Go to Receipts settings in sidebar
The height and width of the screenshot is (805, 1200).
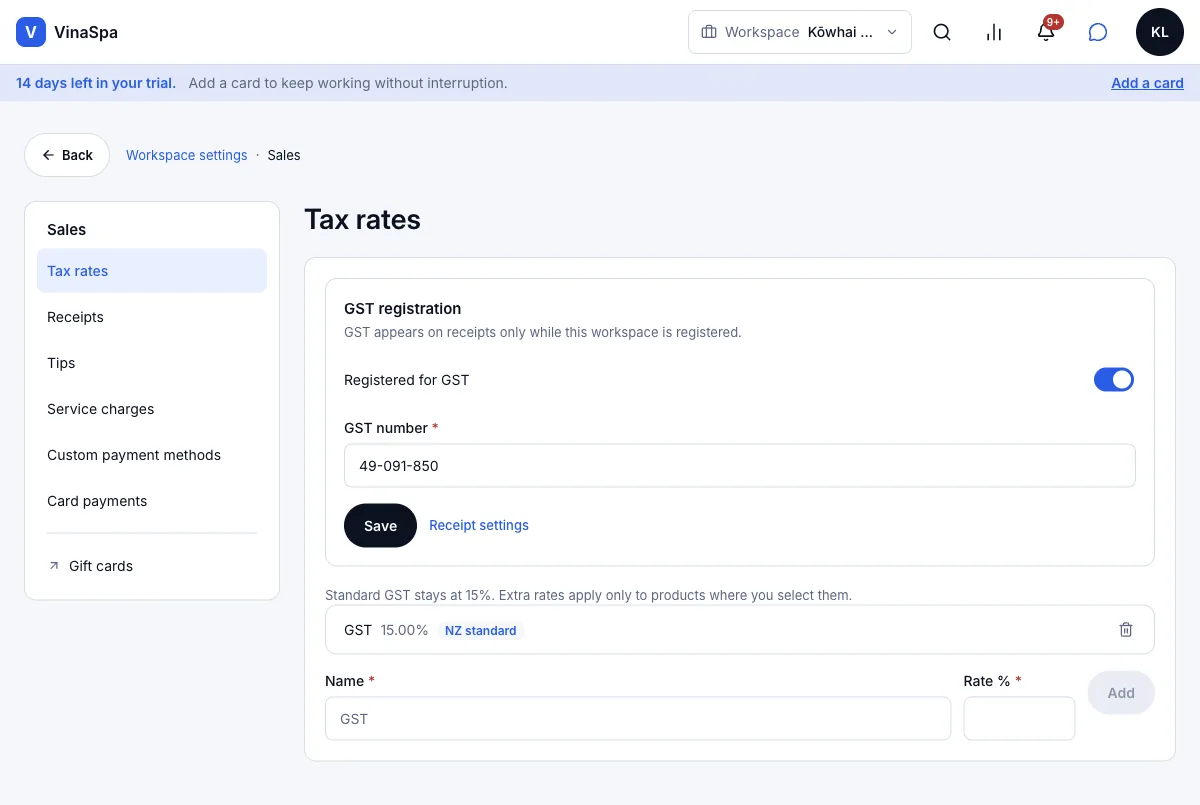[x=152, y=317]
